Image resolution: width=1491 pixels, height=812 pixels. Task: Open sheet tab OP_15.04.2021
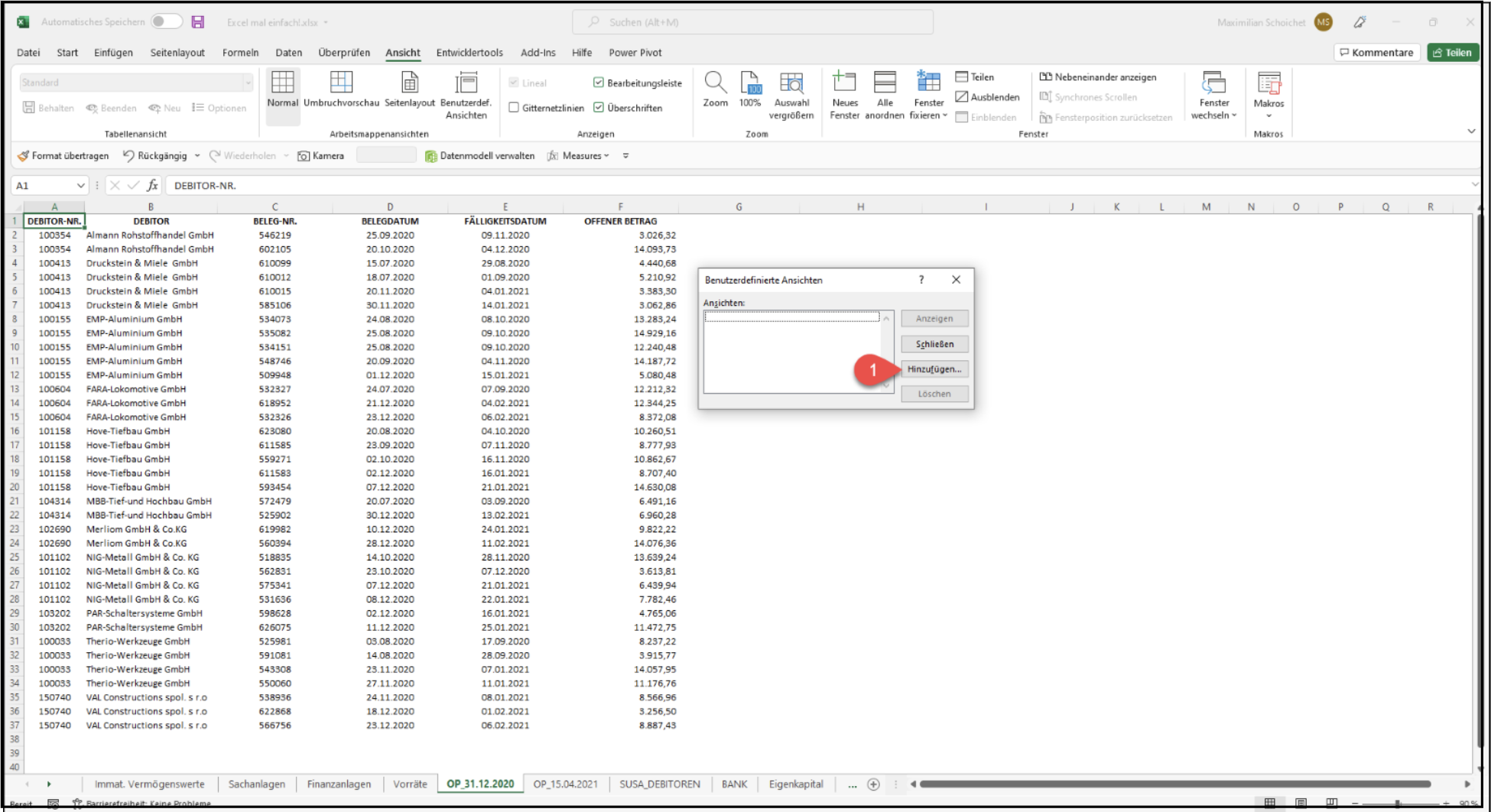click(x=566, y=784)
